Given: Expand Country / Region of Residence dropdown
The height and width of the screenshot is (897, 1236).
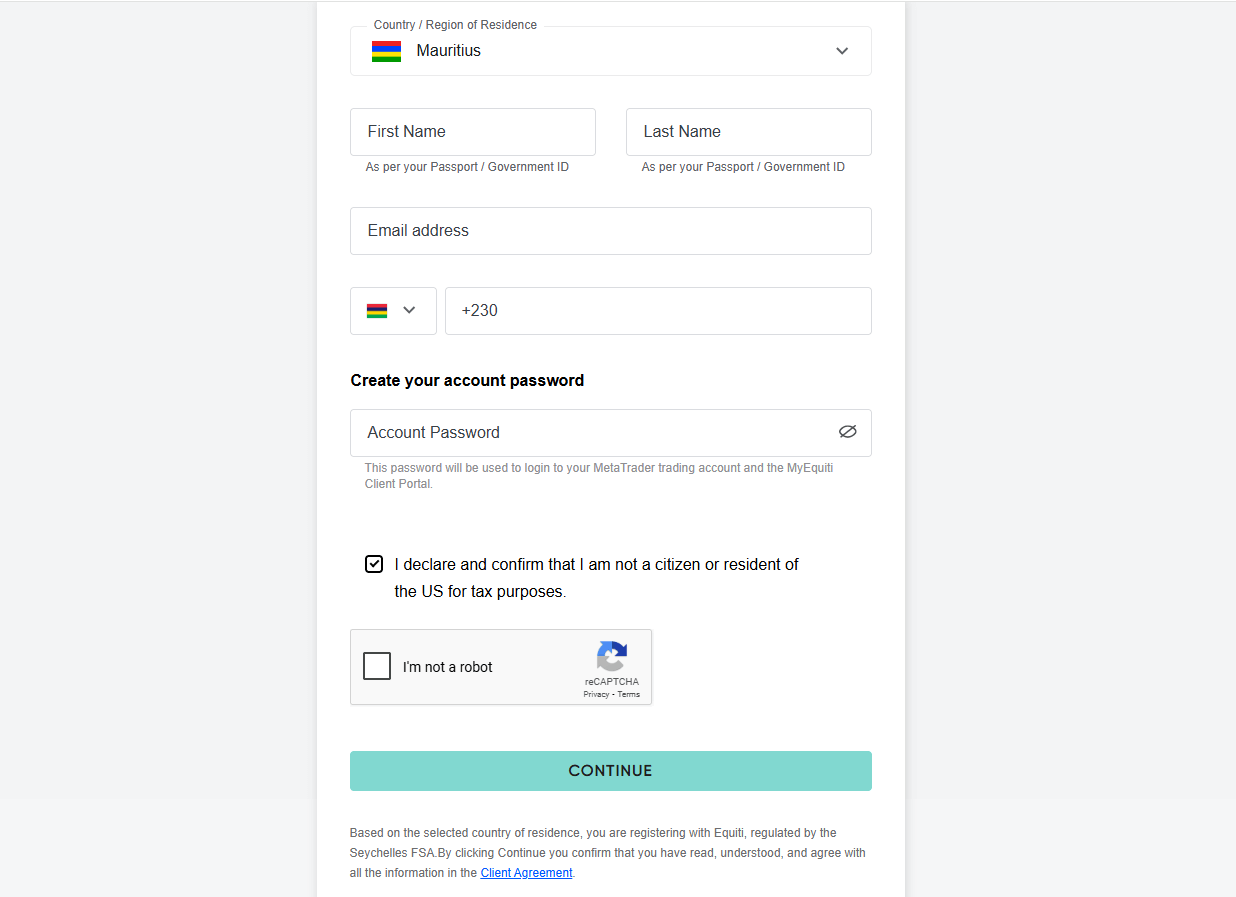Looking at the screenshot, I should (x=611, y=51).
